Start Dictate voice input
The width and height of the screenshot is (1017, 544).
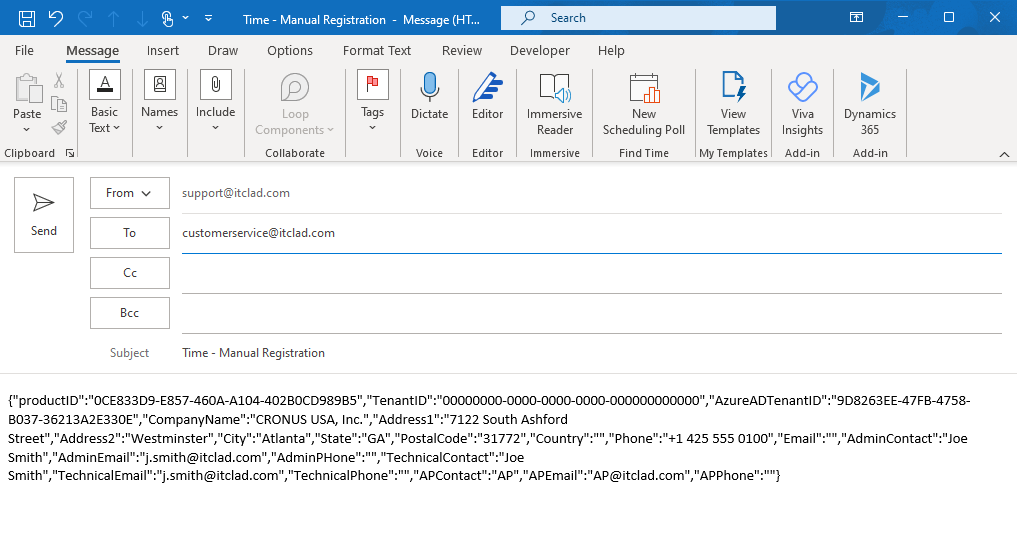429,96
